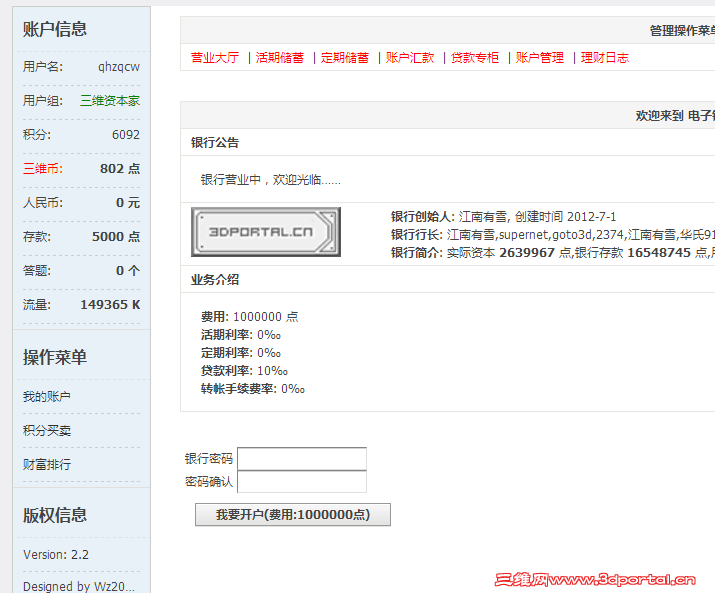Click the 转帐手续费率: 0‰ line

click(x=253, y=389)
